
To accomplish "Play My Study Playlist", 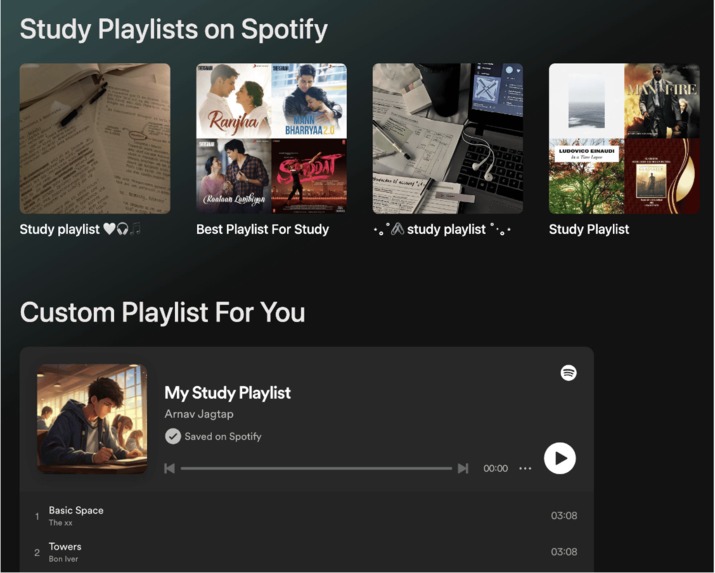I will tap(560, 458).
